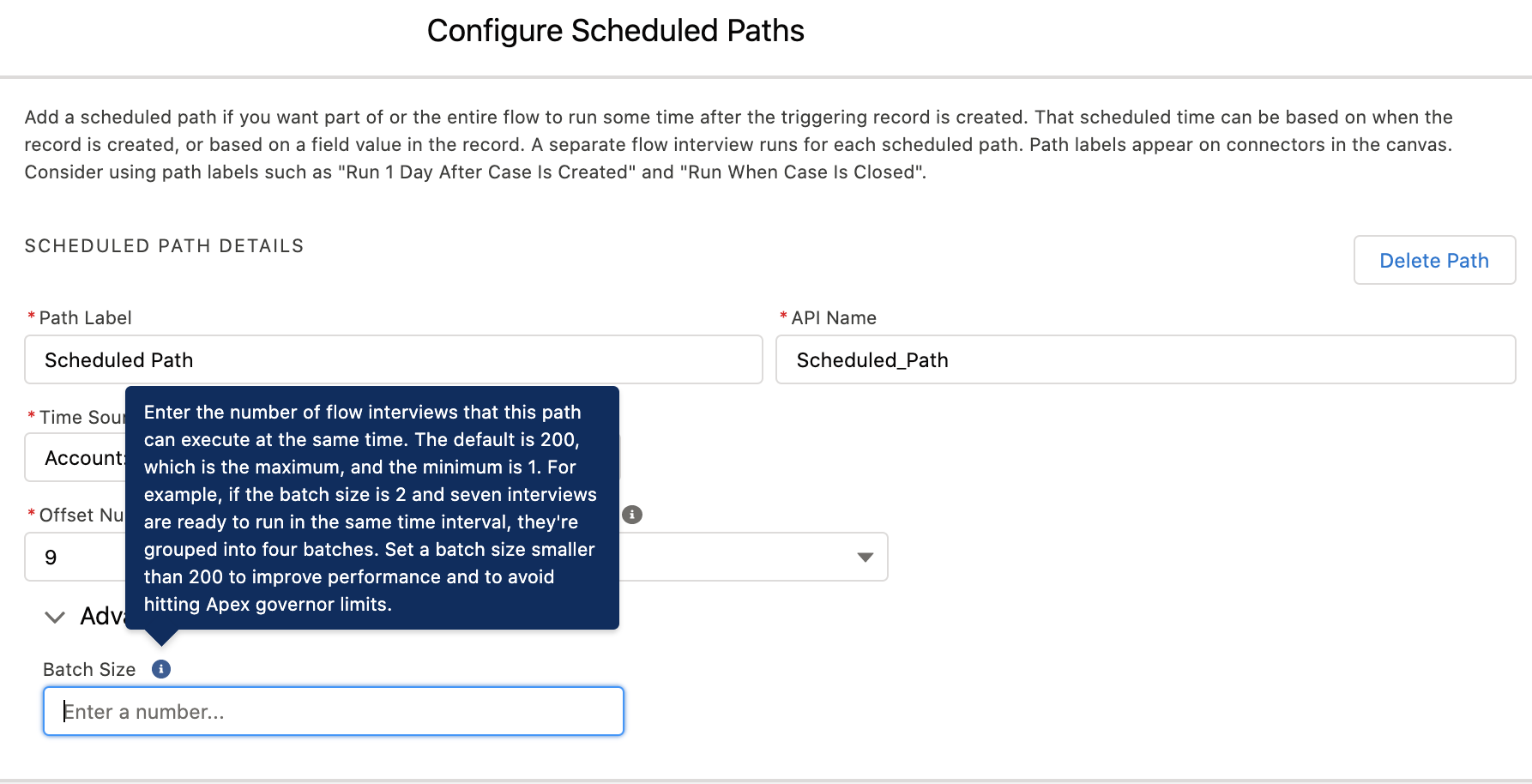The width and height of the screenshot is (1532, 784).
Task: Open the Time Source combobox showing Account
Action: 75,457
